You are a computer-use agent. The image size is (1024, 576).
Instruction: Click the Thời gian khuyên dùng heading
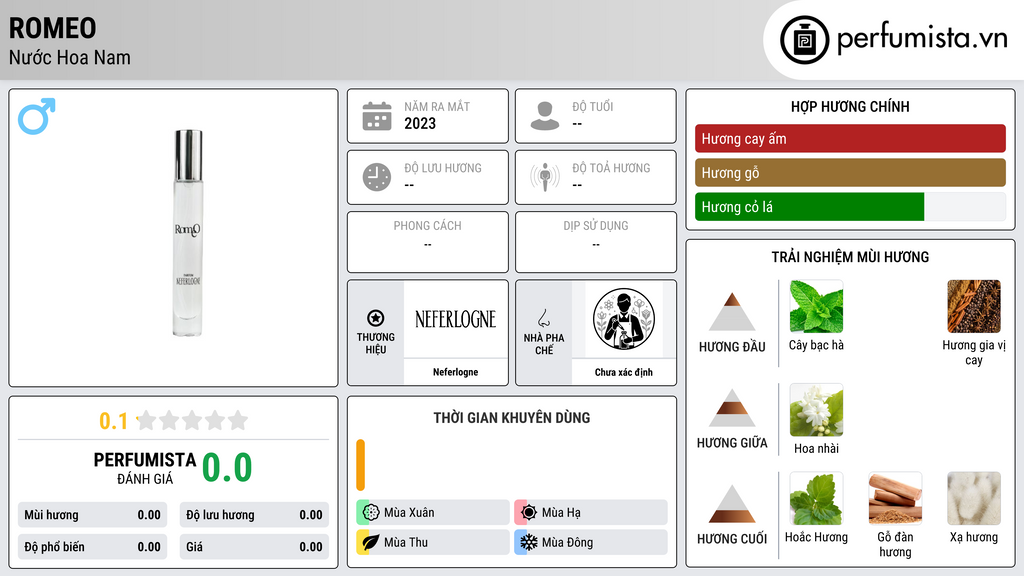[x=512, y=417]
